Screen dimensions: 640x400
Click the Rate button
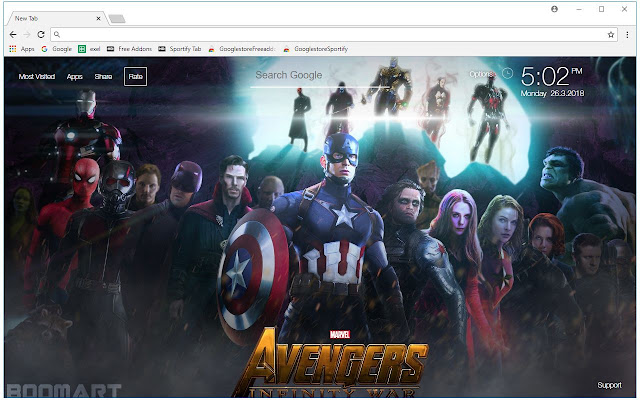click(x=136, y=76)
